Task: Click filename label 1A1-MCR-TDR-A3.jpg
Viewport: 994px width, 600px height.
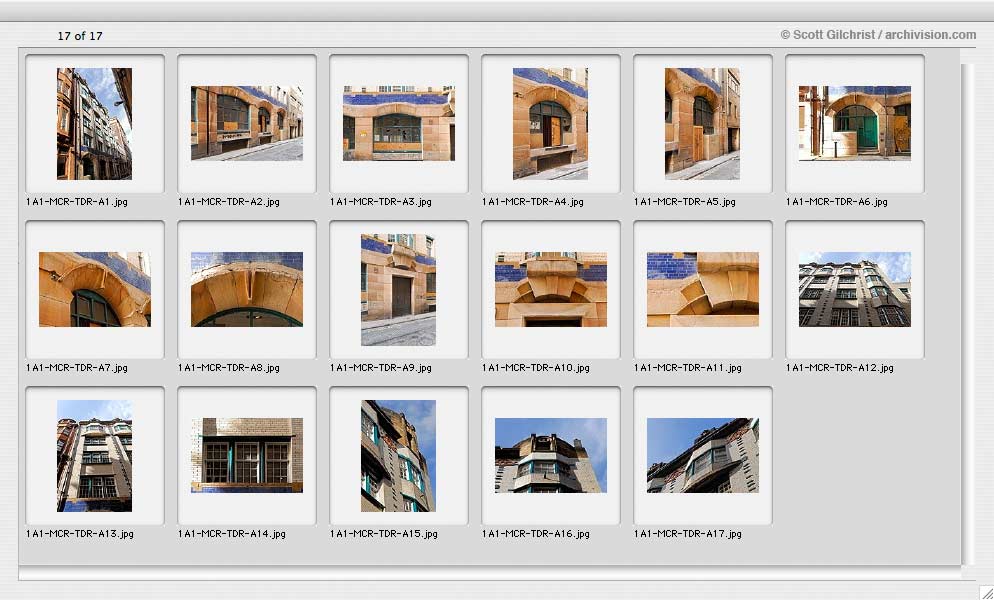Action: pos(381,202)
